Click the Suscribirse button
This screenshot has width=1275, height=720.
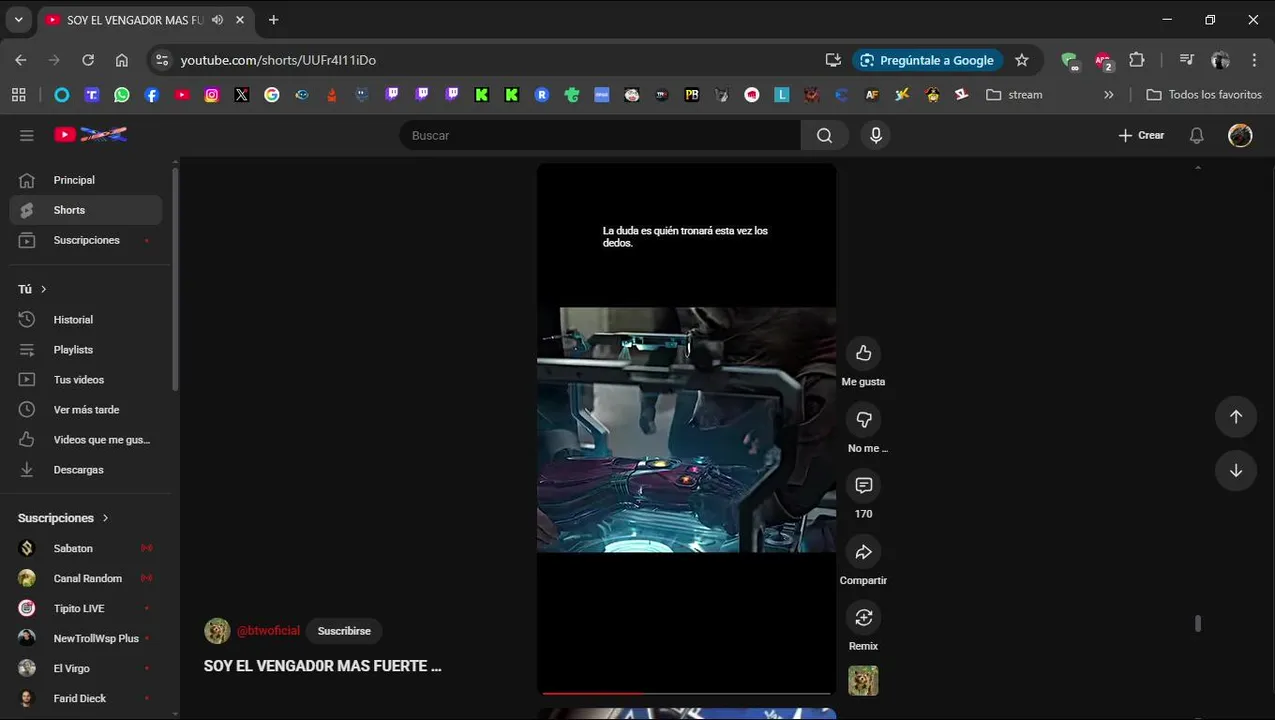[x=344, y=631]
